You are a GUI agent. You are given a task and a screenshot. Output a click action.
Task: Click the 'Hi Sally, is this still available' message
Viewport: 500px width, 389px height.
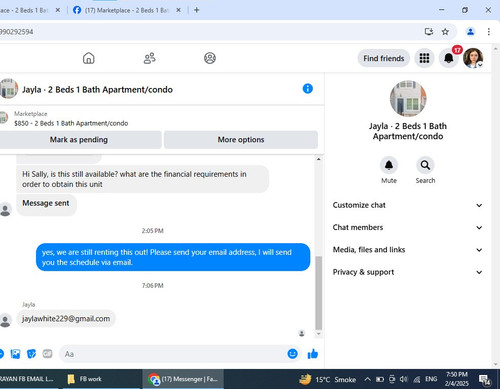[x=142, y=179]
